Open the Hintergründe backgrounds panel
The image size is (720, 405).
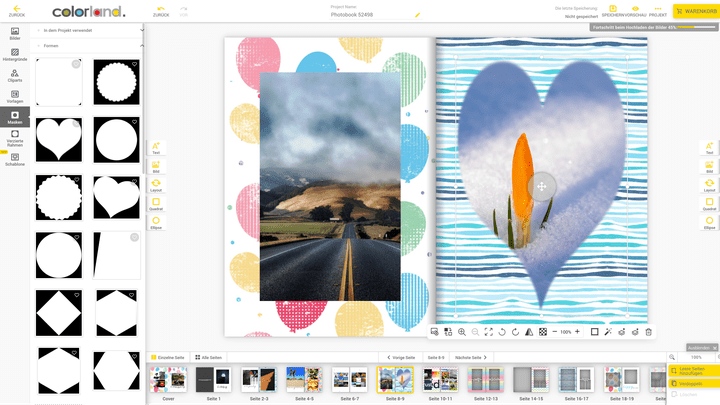(15, 54)
